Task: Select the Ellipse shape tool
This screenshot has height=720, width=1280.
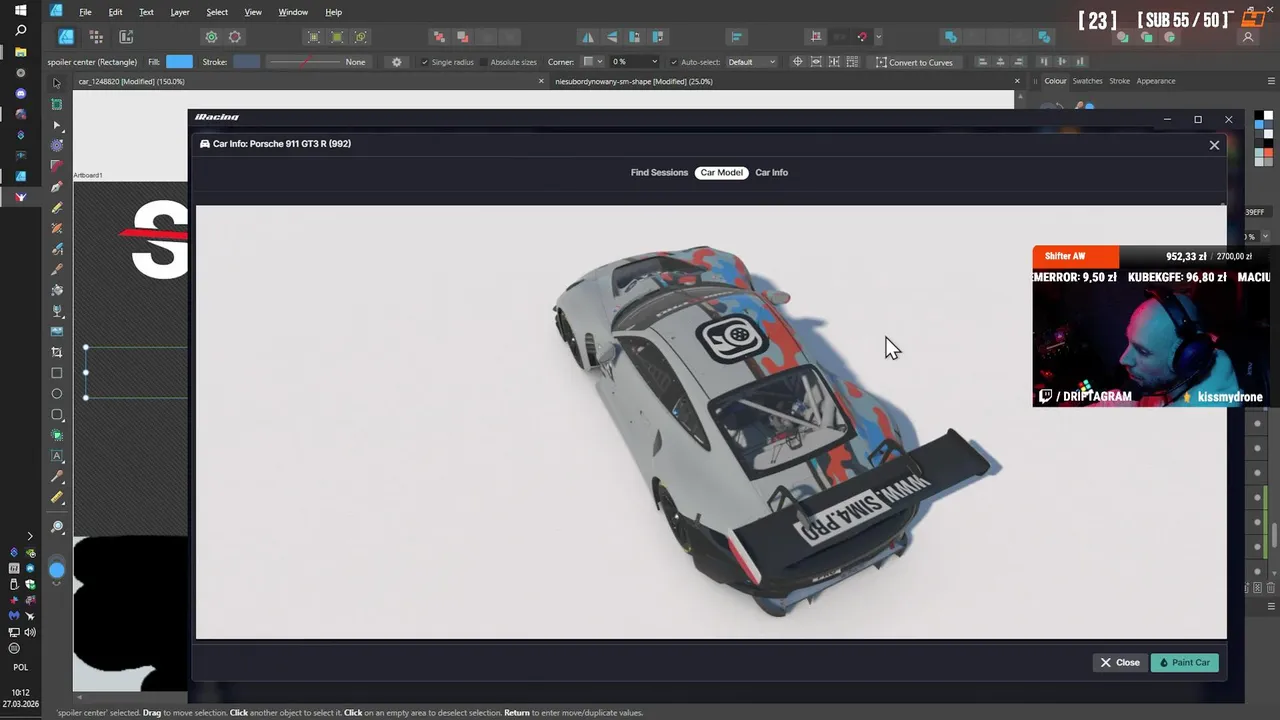Action: point(57,394)
